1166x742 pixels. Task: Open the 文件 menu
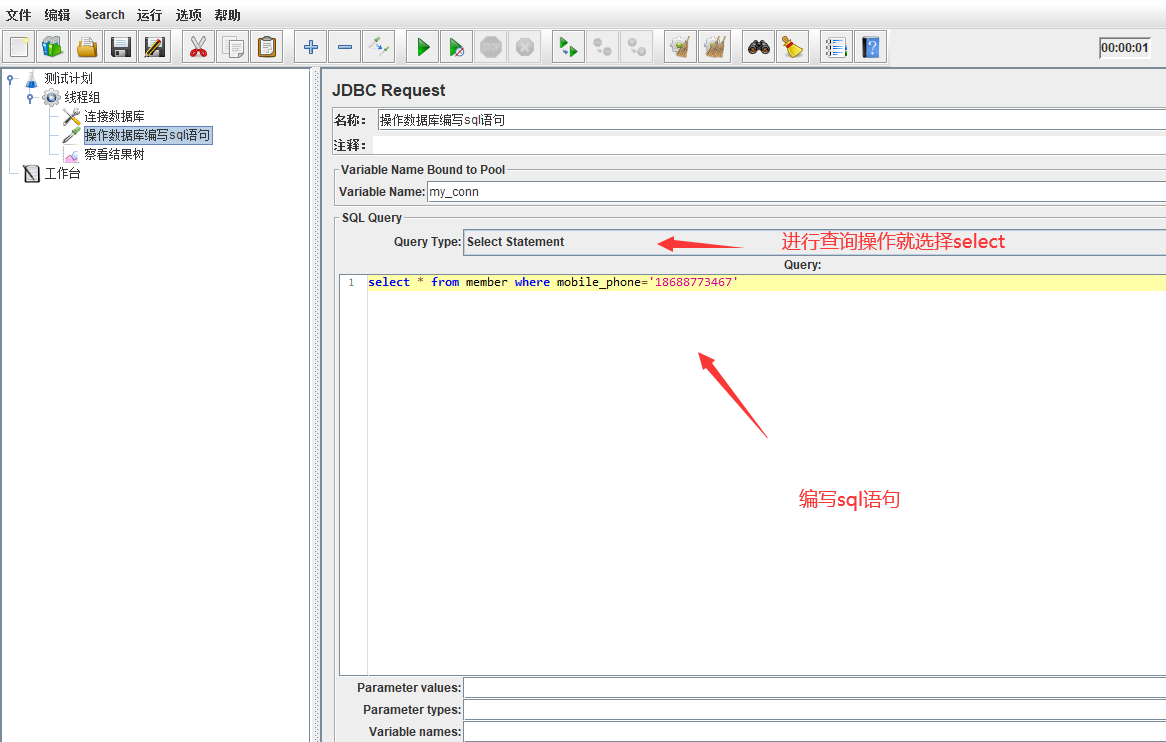(x=19, y=15)
